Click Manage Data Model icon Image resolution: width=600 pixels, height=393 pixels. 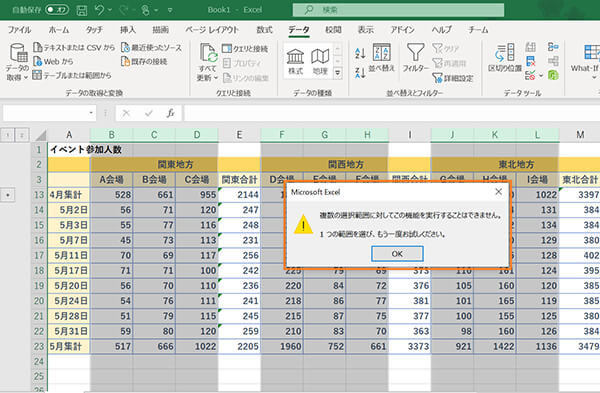553,75
